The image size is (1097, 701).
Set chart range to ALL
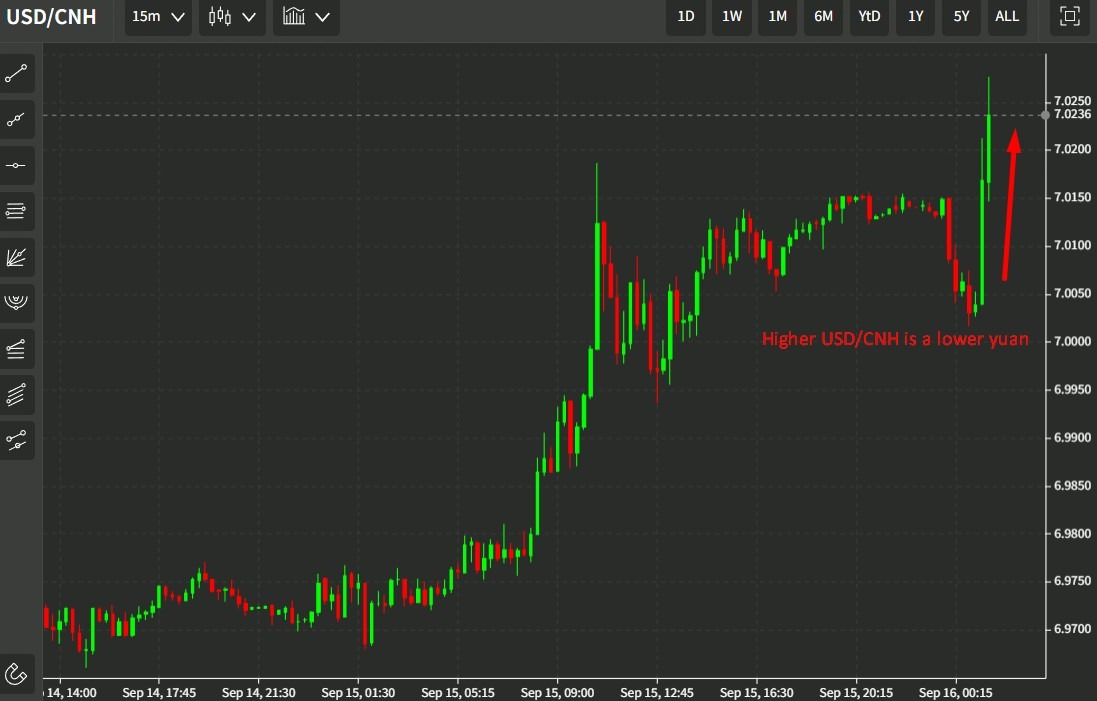tap(1007, 17)
